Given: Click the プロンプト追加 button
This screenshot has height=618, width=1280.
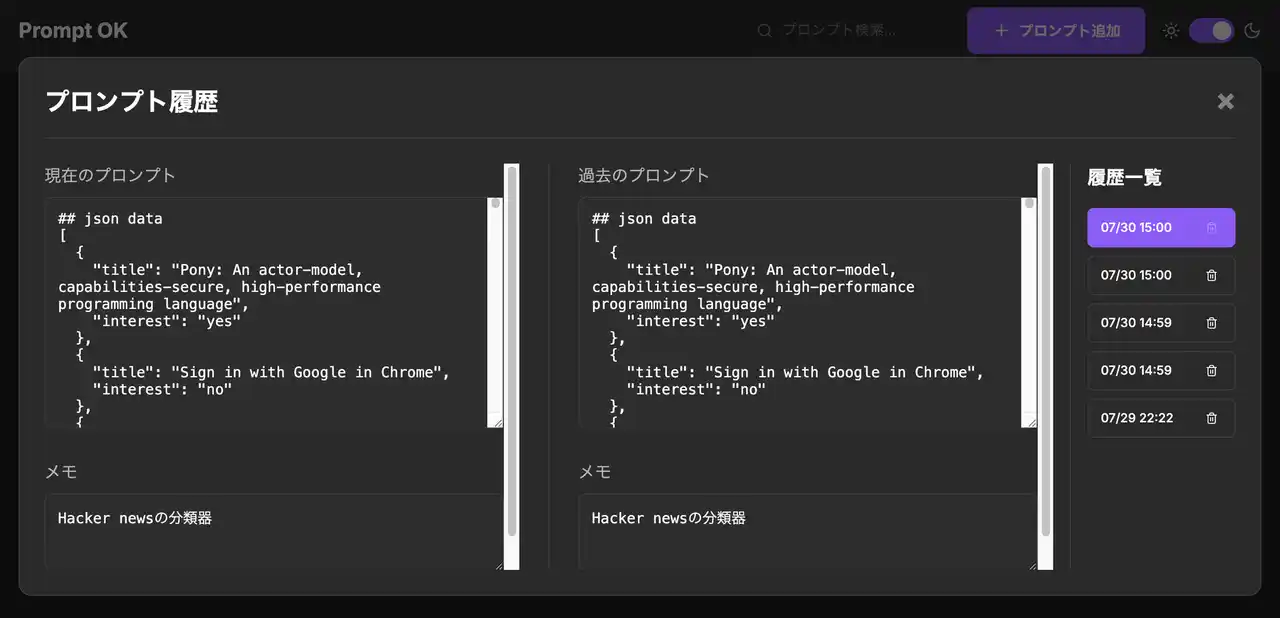Looking at the screenshot, I should 1056,31.
